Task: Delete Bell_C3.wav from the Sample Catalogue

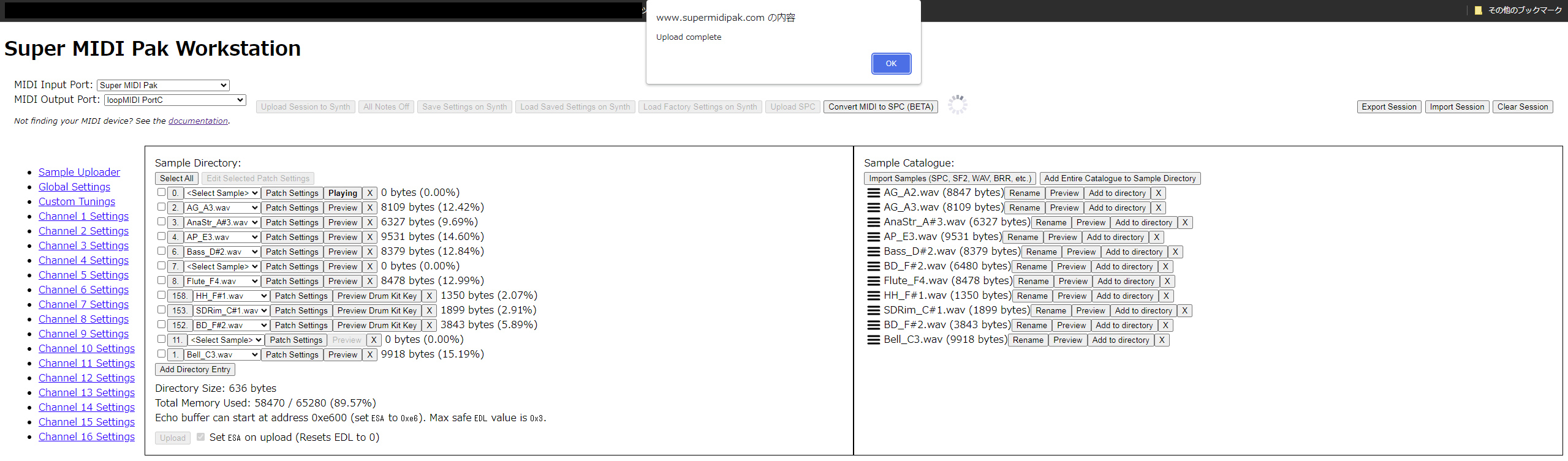Action: 1162,340
